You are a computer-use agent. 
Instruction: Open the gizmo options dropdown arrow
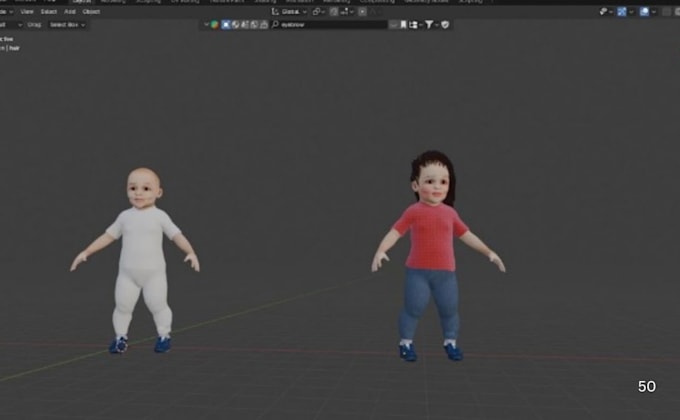[x=631, y=12]
